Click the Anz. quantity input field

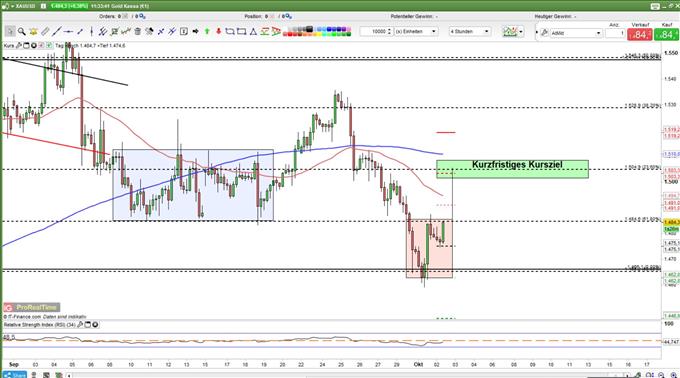[615, 33]
